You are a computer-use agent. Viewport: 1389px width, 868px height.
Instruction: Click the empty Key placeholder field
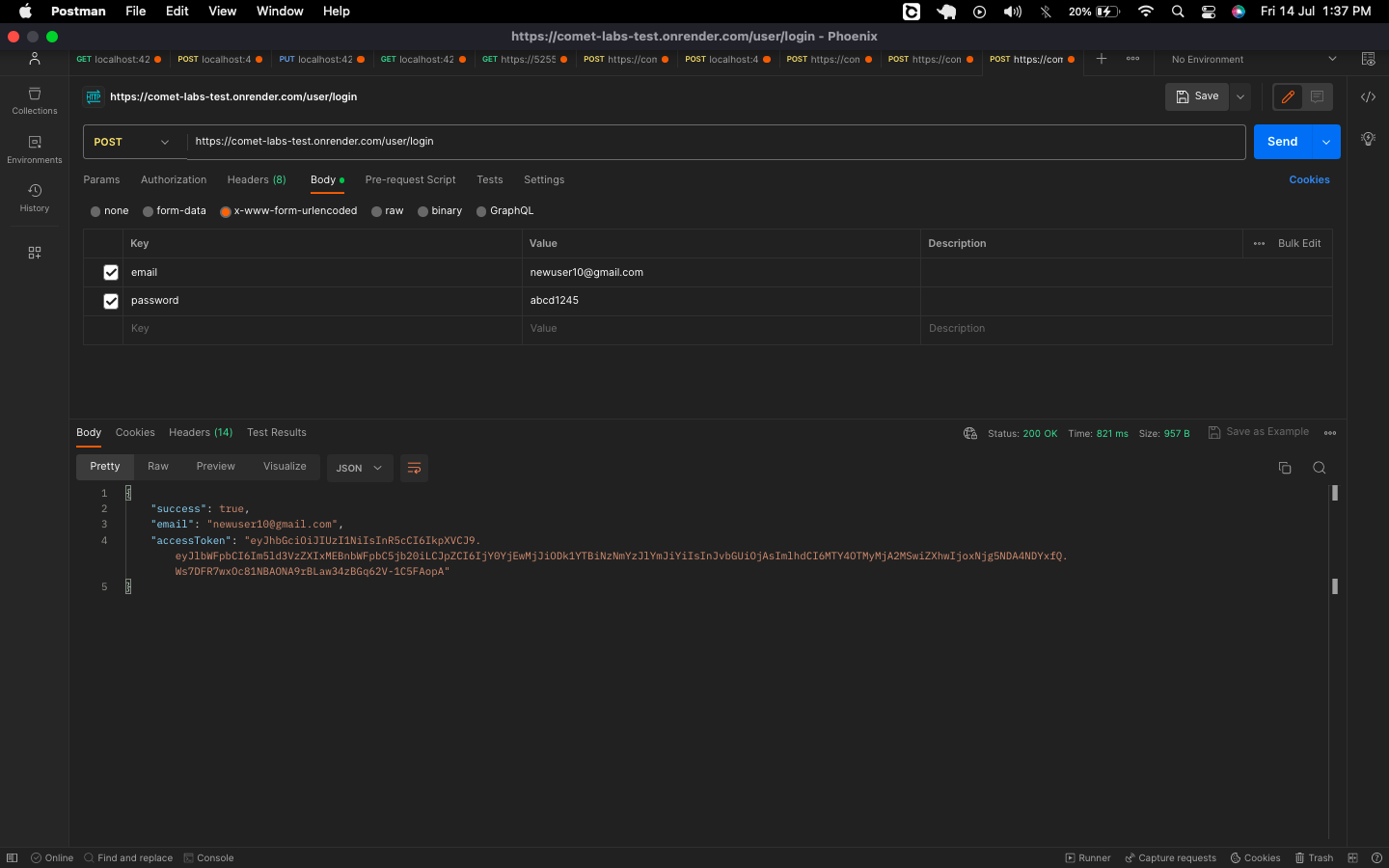[322, 329]
